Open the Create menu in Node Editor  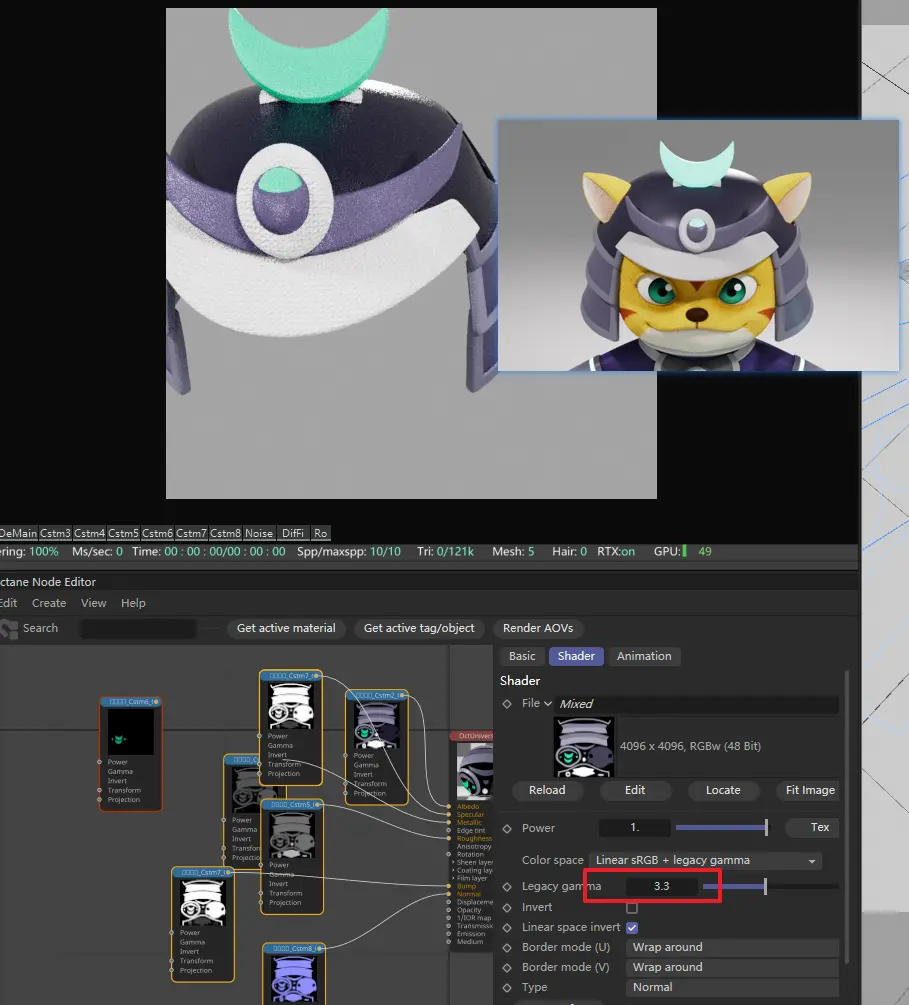pyautogui.click(x=49, y=603)
